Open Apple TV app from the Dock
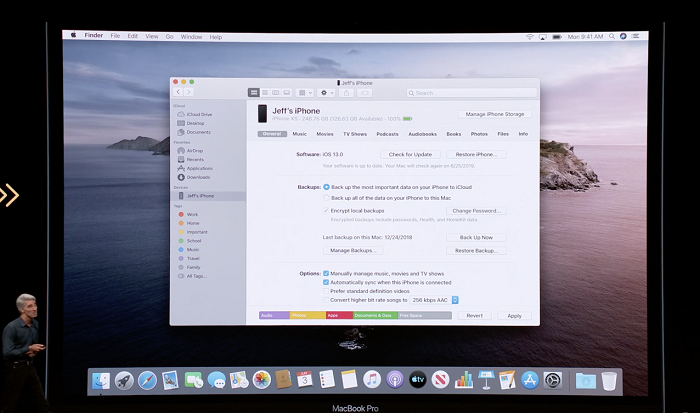This screenshot has width=700, height=413. 418,380
